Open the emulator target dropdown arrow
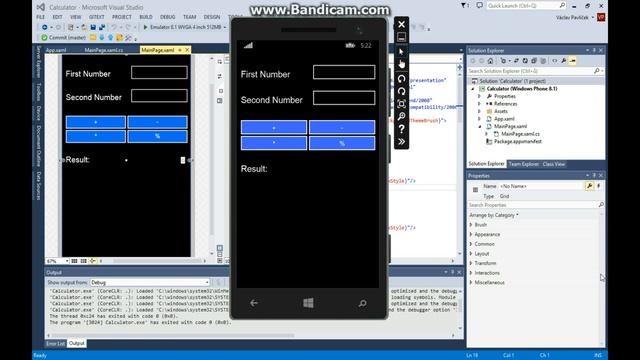 pyautogui.click(x=224, y=27)
